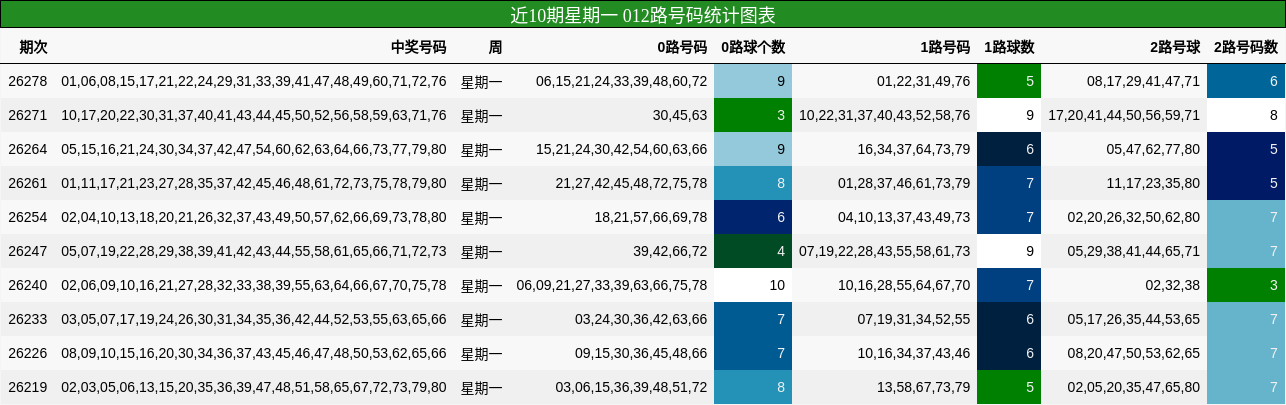Select period number 26271
The height and width of the screenshot is (405, 1286).
tap(27, 115)
